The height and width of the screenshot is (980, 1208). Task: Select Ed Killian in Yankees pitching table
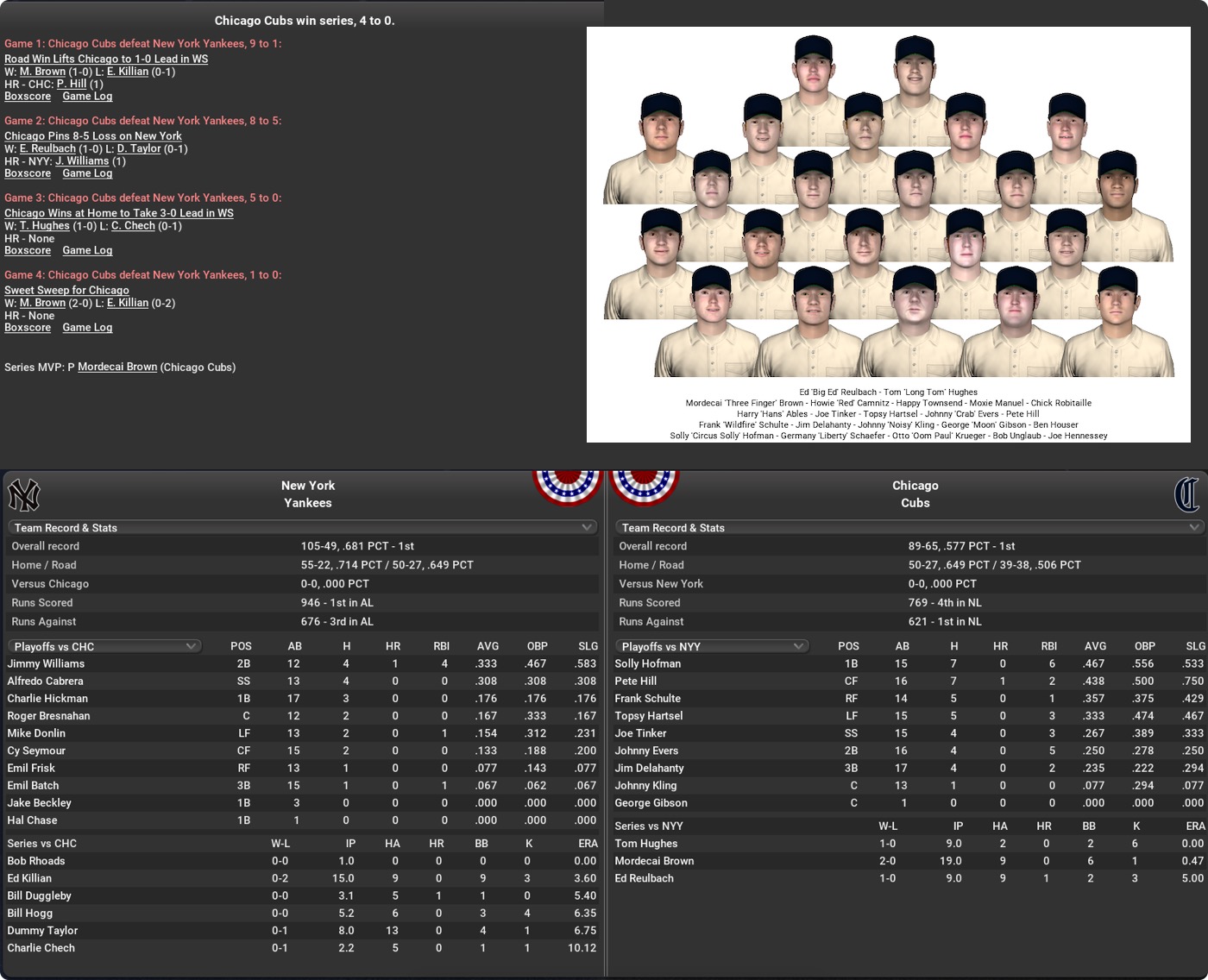(29, 879)
